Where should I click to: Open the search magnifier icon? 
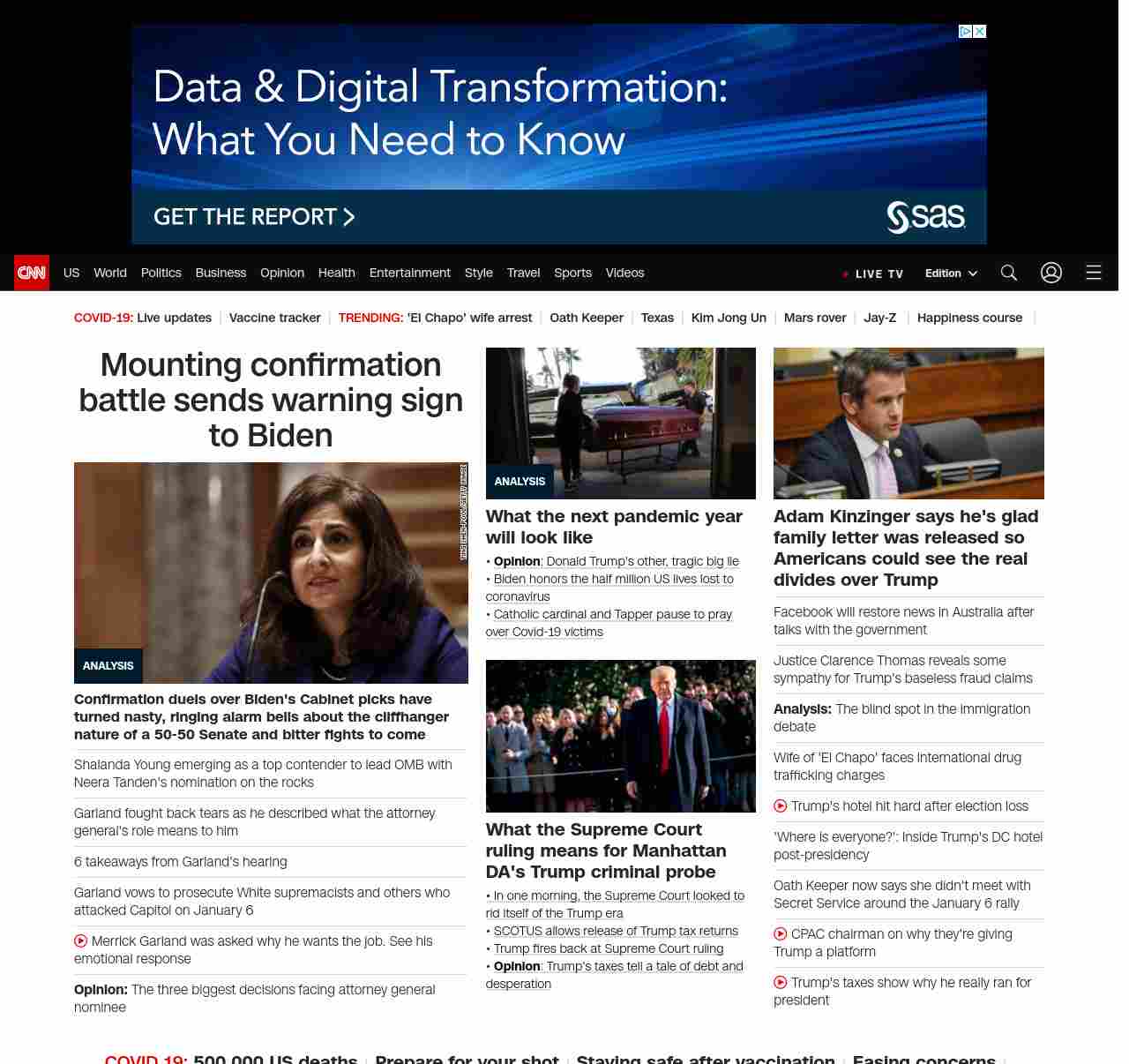pyautogui.click(x=1008, y=273)
